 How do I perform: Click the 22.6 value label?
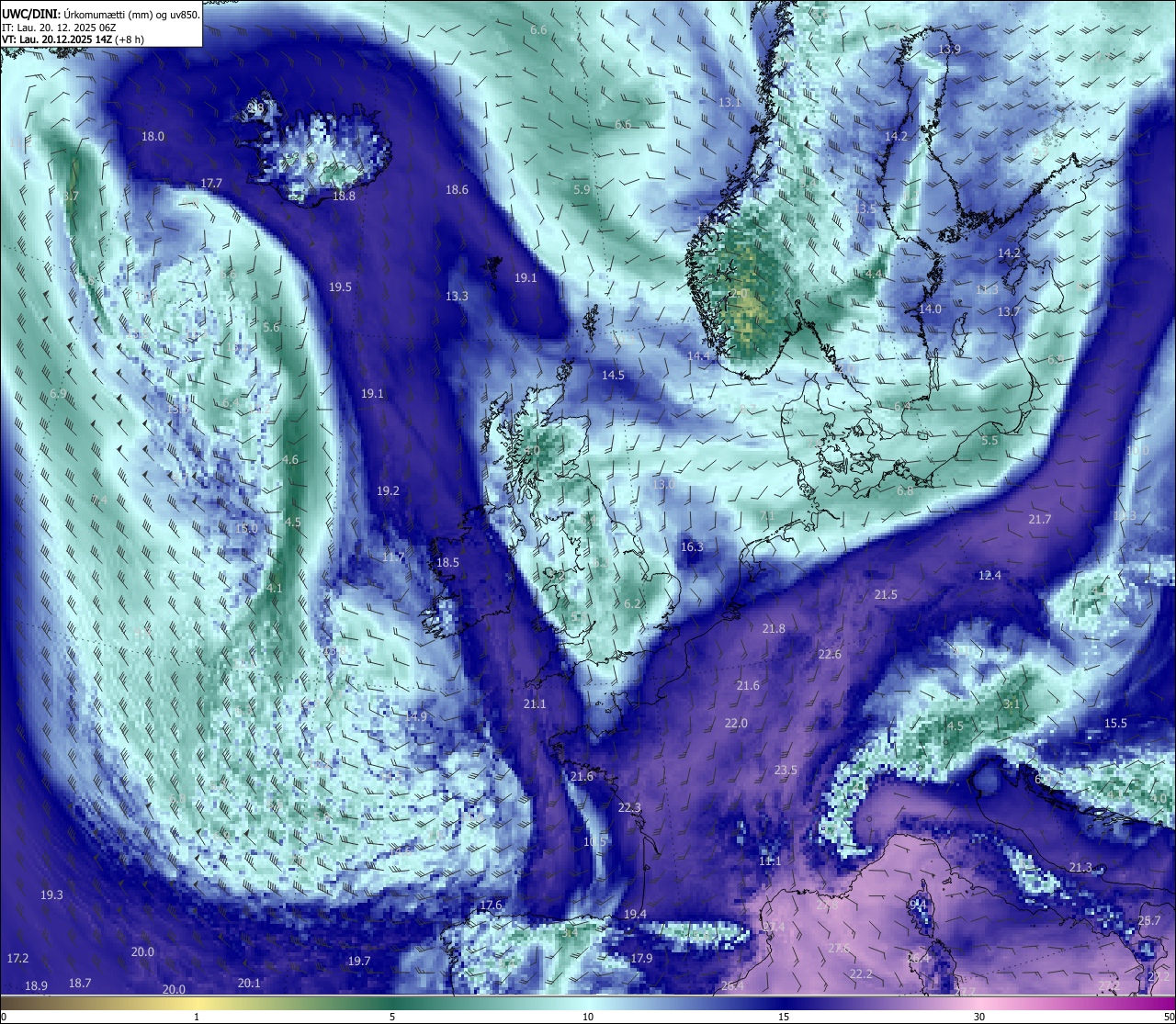point(830,655)
